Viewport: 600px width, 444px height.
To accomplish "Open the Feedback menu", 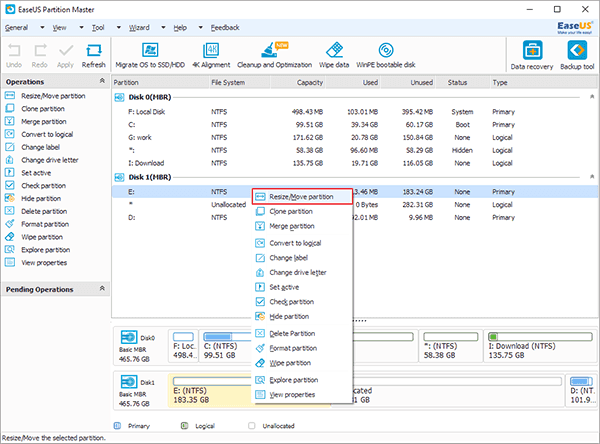I will (225, 28).
